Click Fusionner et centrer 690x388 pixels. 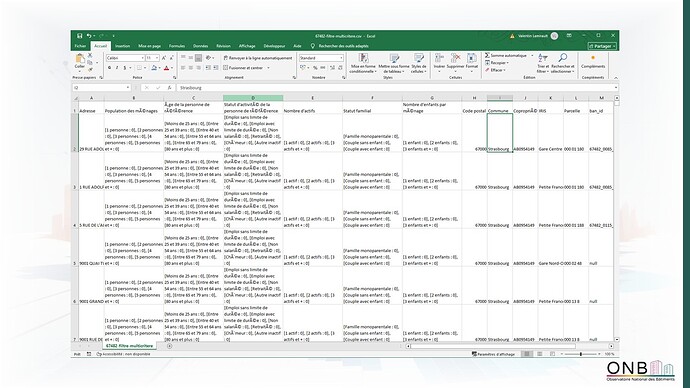(x=243, y=68)
